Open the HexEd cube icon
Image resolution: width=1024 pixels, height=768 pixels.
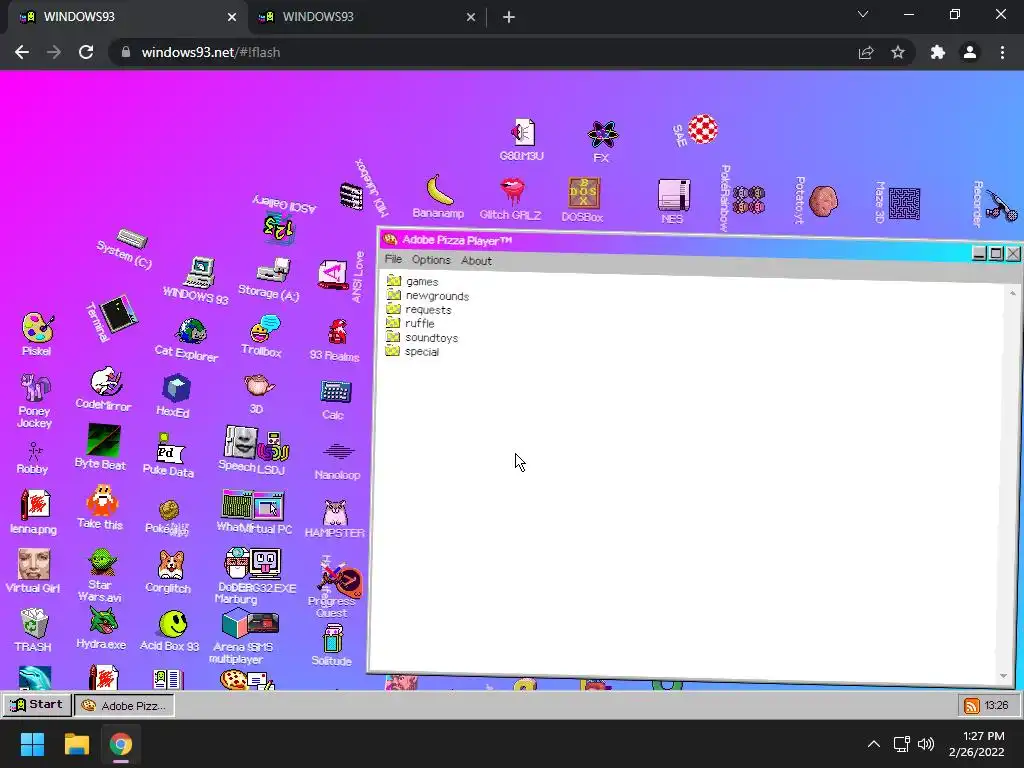point(176,388)
